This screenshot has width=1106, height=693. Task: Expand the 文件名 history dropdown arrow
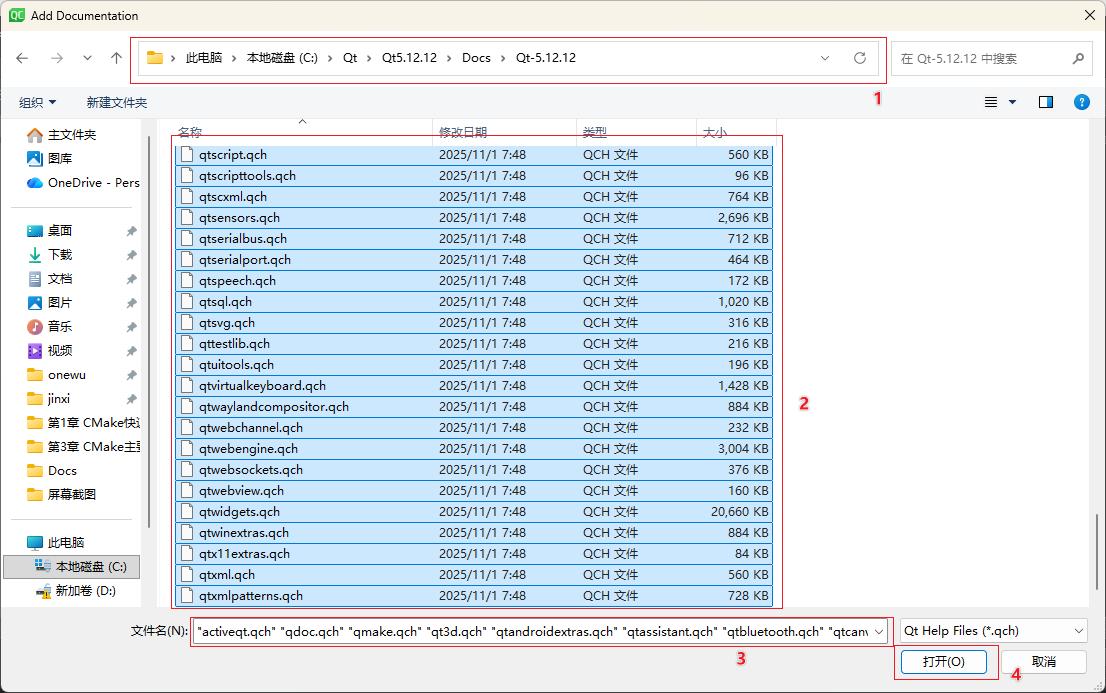[879, 632]
